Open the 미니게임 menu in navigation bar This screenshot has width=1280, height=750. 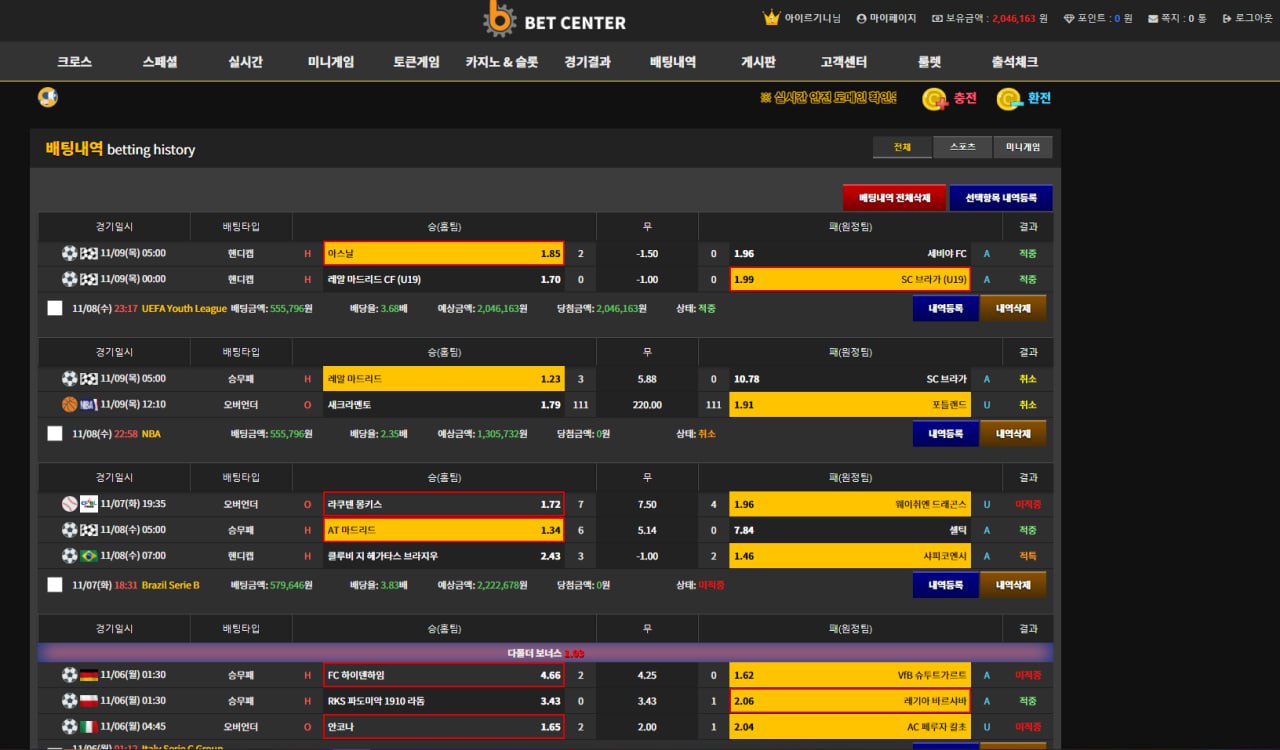point(331,62)
